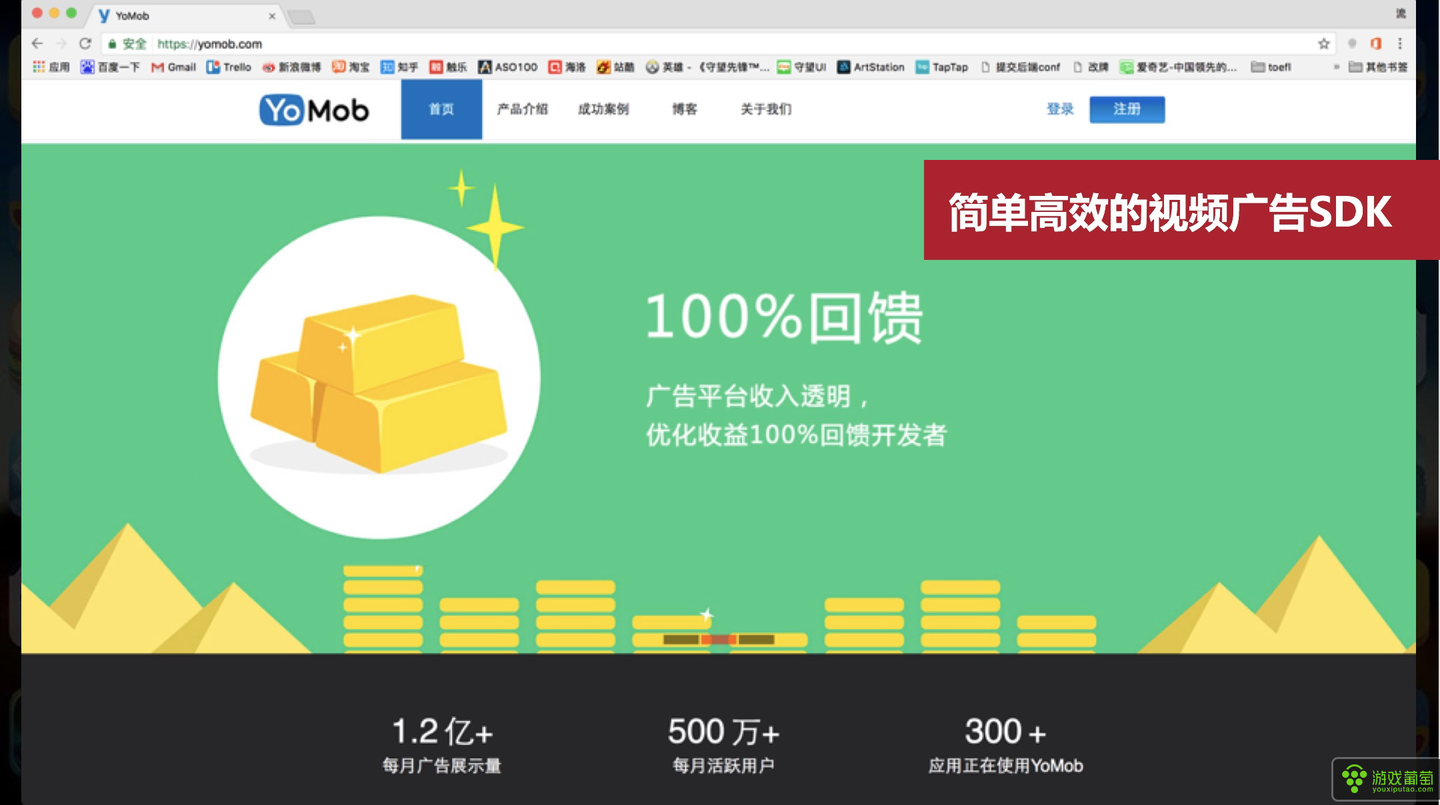Open the 成功案例 navigation item
The width and height of the screenshot is (1440, 805).
[x=603, y=109]
